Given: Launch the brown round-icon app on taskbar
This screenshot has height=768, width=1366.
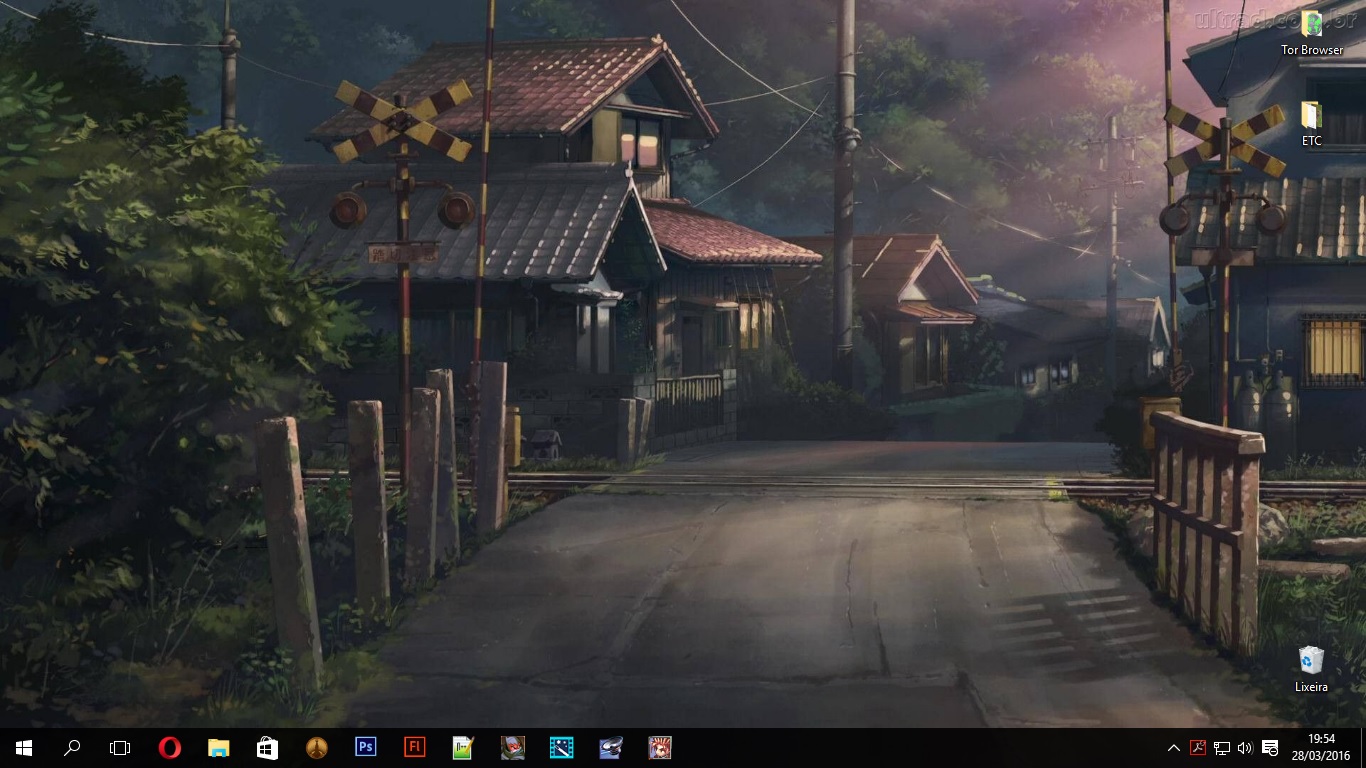Looking at the screenshot, I should point(316,748).
